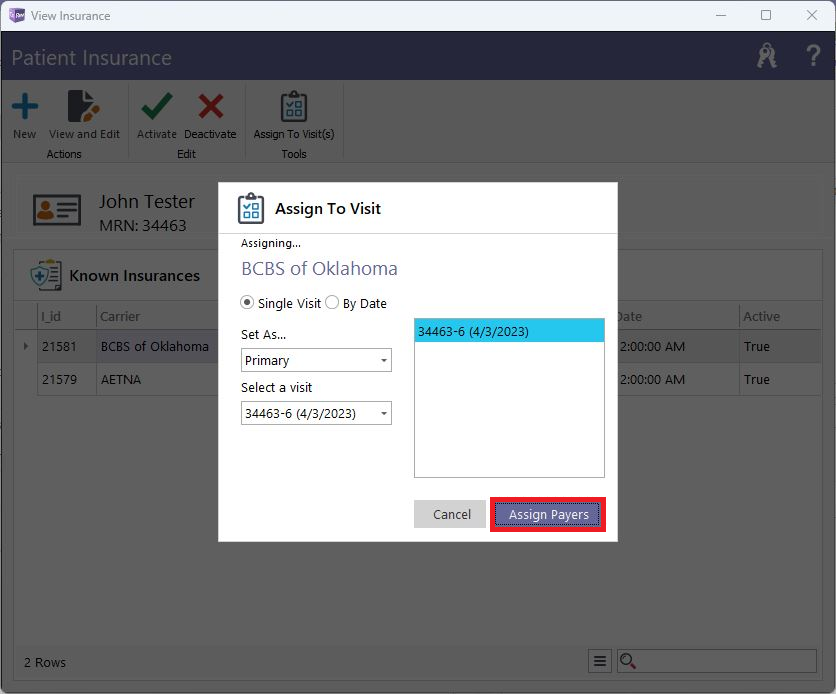836x694 pixels.
Task: Open the Set As Primary dropdown
Action: (x=316, y=360)
